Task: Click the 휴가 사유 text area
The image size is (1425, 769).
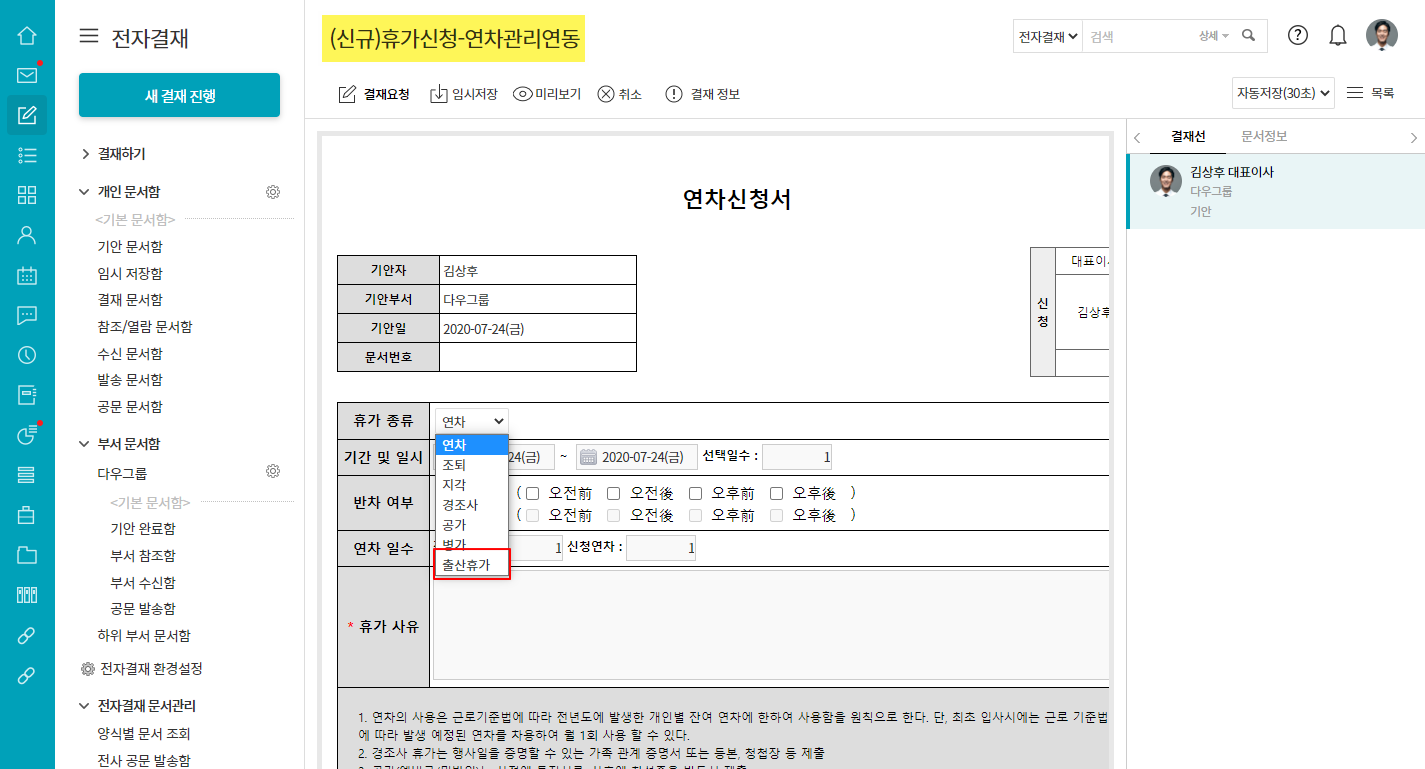Action: pos(770,625)
